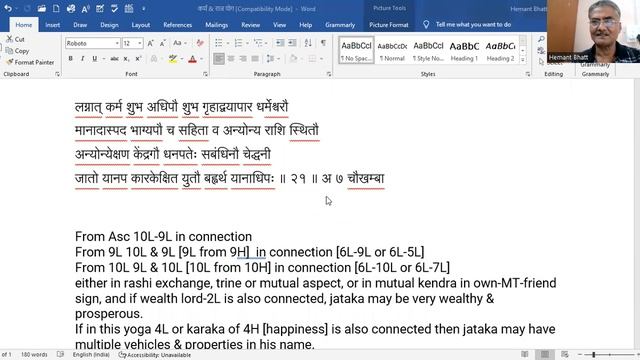Align text left
This screenshot has width=640, height=360.
[x=219, y=59]
